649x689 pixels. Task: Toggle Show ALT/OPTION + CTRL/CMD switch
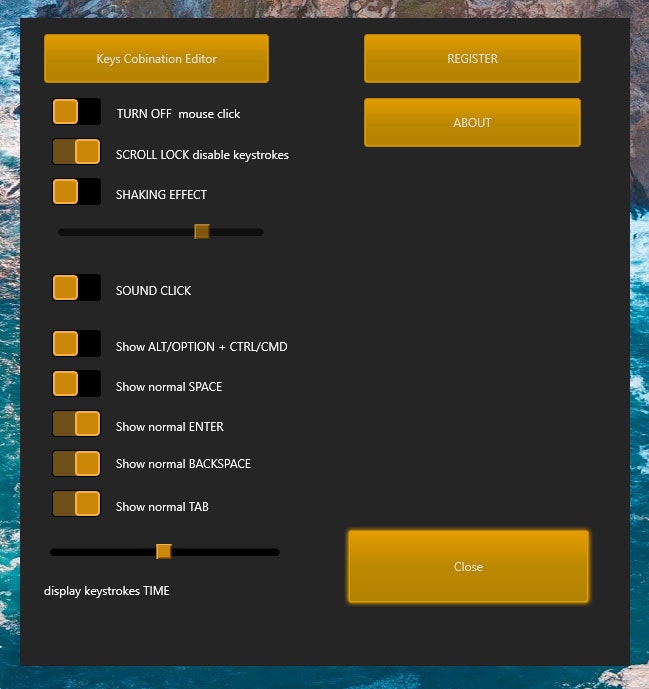[x=76, y=343]
